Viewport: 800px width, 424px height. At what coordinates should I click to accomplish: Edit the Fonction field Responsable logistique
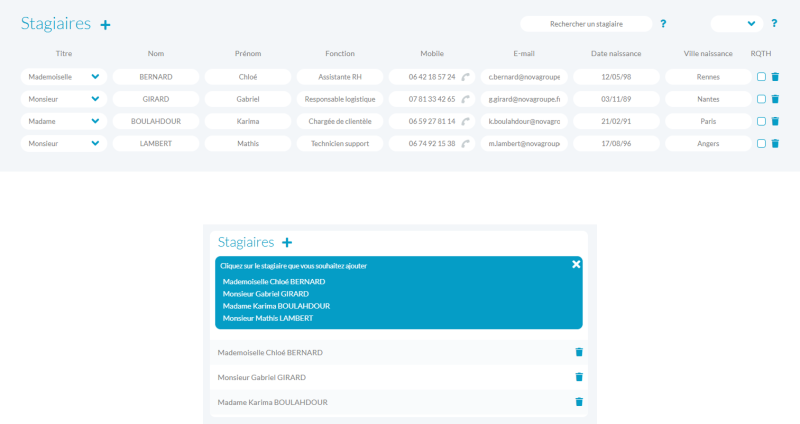pos(340,99)
